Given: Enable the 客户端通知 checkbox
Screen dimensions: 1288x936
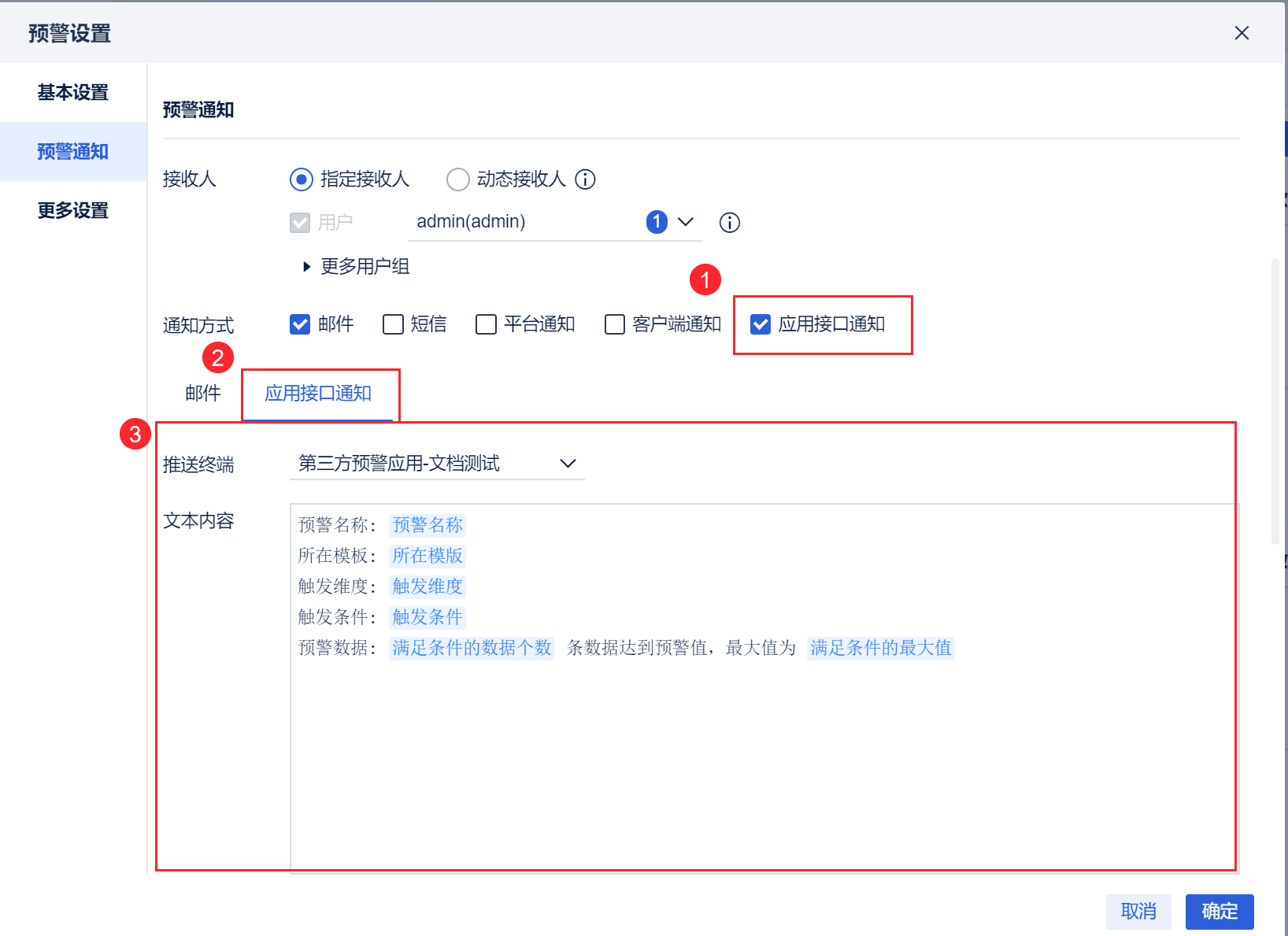Looking at the screenshot, I should [x=615, y=324].
